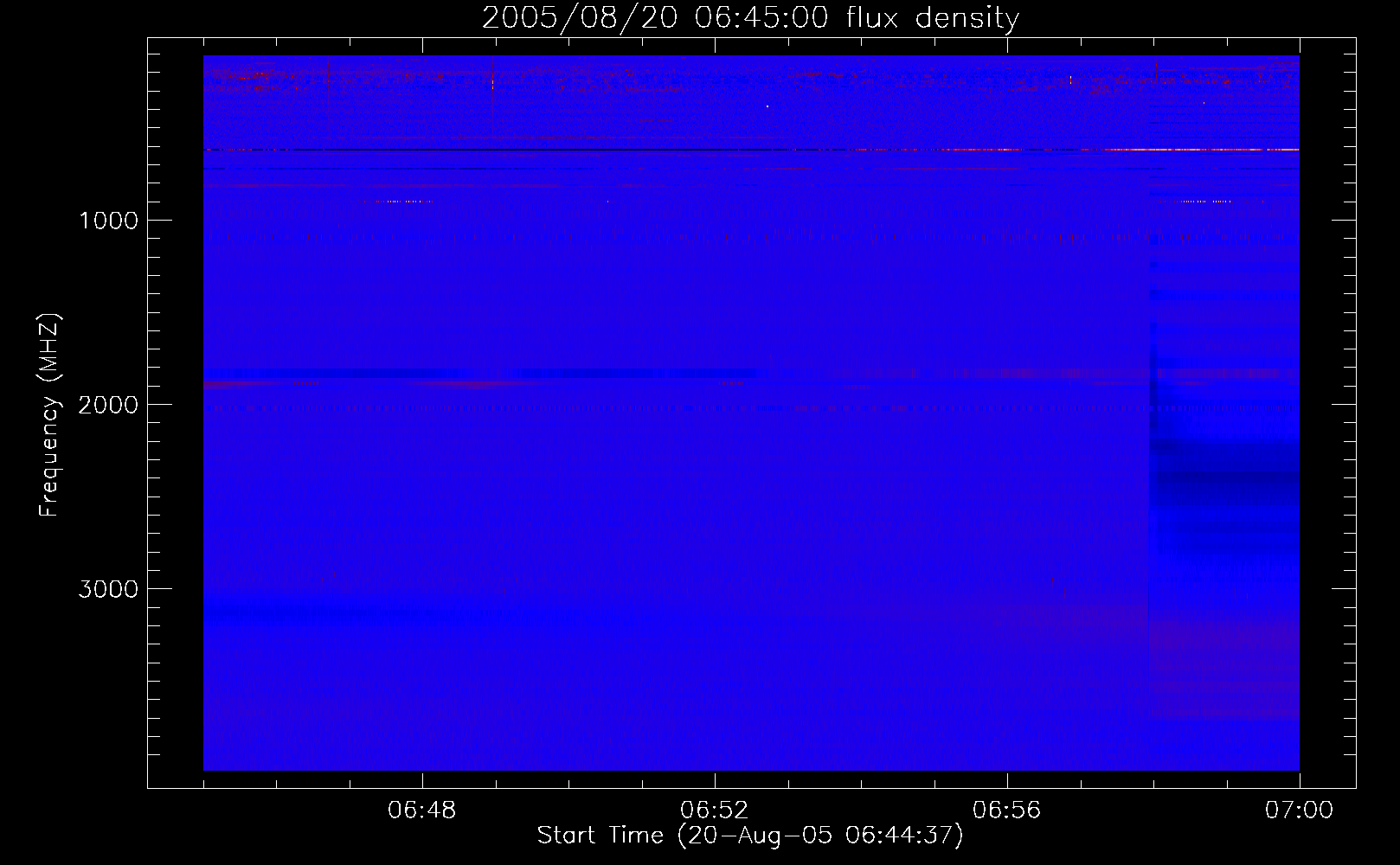
Task: Click the plot title '2005/08/20 06:45:00 flux density'
Action: (x=750, y=17)
